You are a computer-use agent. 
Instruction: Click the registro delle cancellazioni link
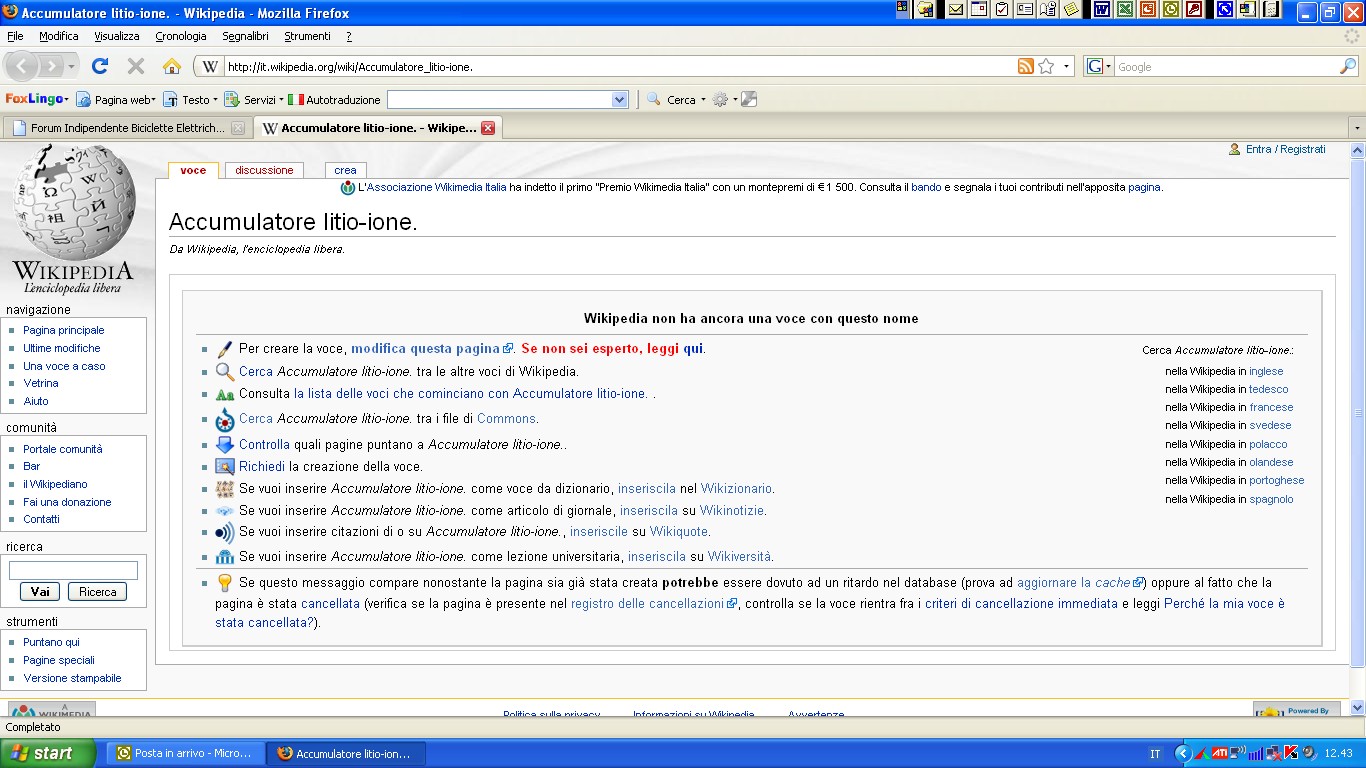pos(647,604)
